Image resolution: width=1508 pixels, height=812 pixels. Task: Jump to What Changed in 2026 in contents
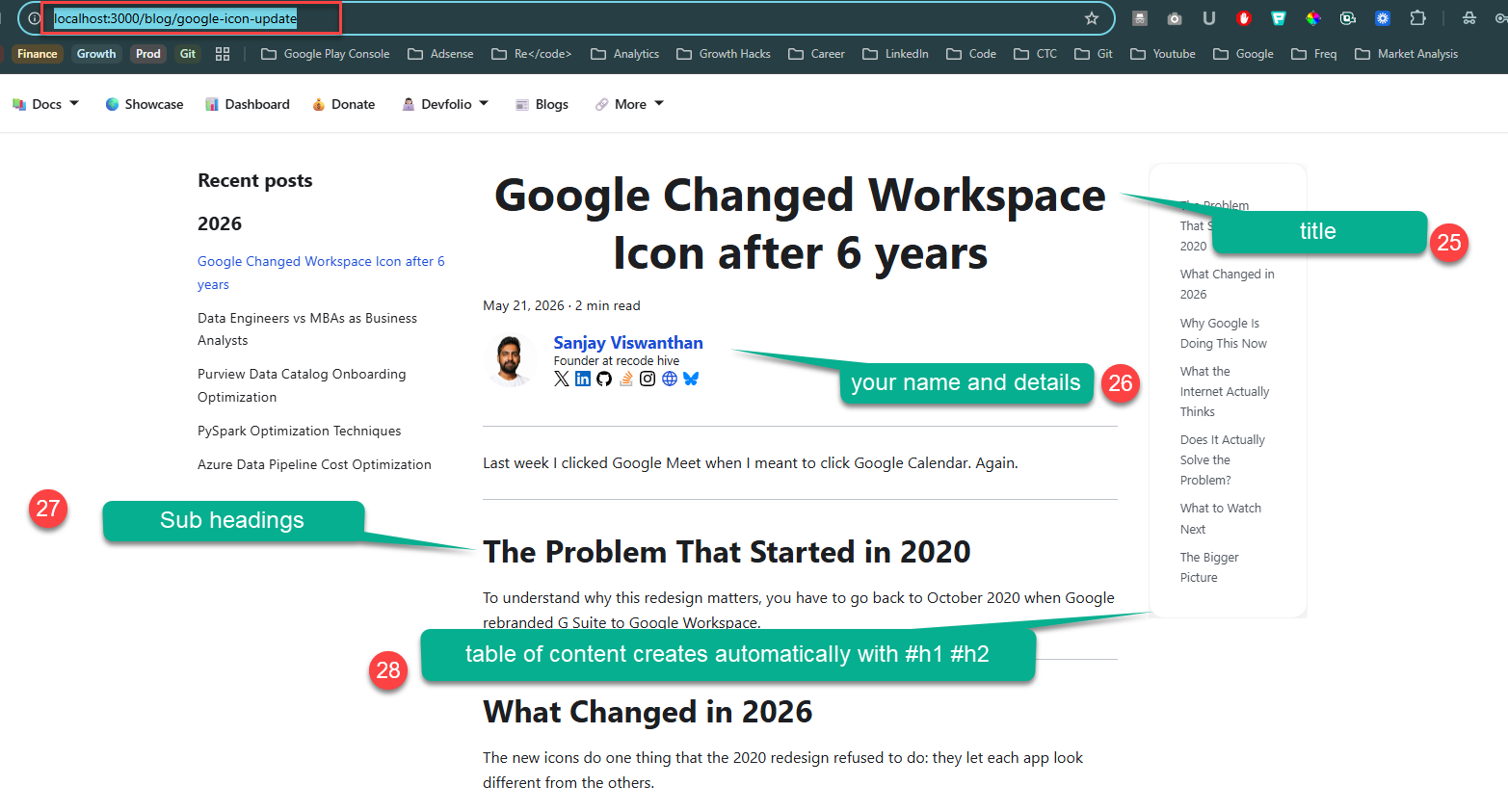click(x=1228, y=284)
